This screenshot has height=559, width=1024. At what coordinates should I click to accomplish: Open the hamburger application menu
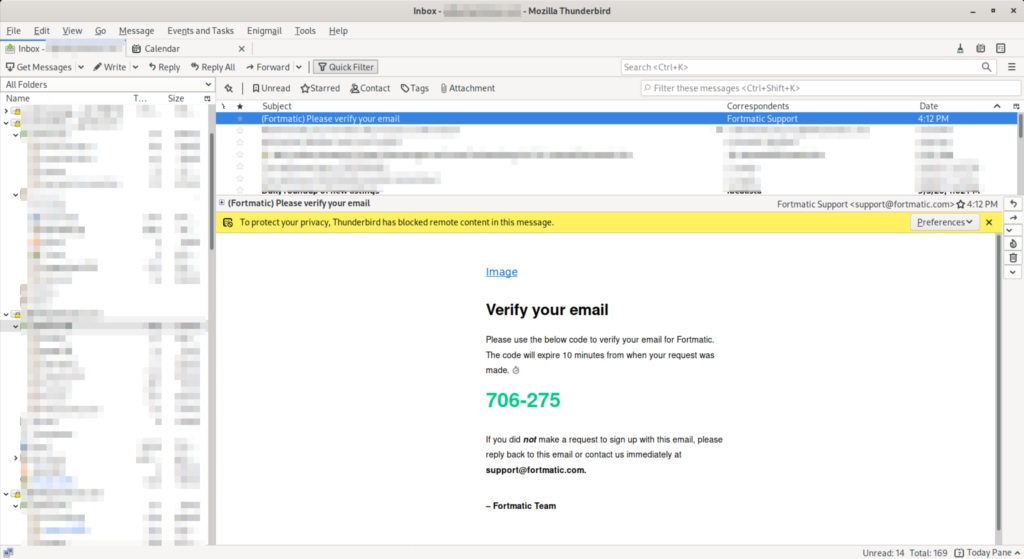(1012, 67)
